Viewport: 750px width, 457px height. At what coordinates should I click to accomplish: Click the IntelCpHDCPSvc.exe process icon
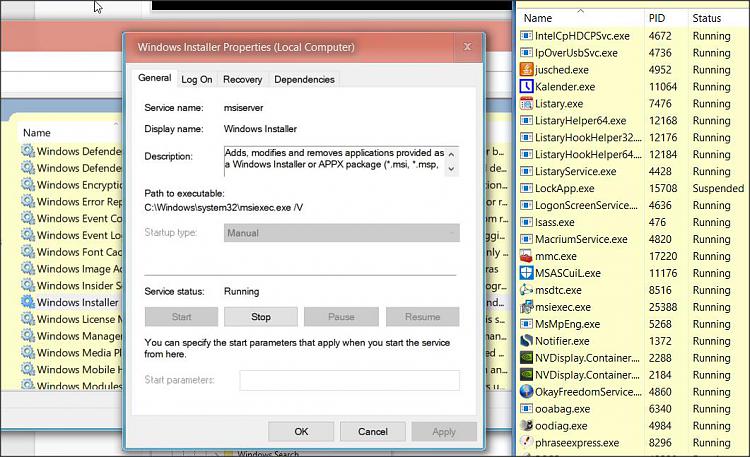(526, 36)
